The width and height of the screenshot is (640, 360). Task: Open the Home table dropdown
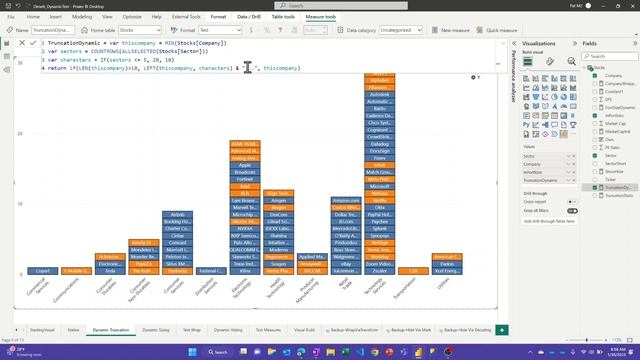coord(140,30)
